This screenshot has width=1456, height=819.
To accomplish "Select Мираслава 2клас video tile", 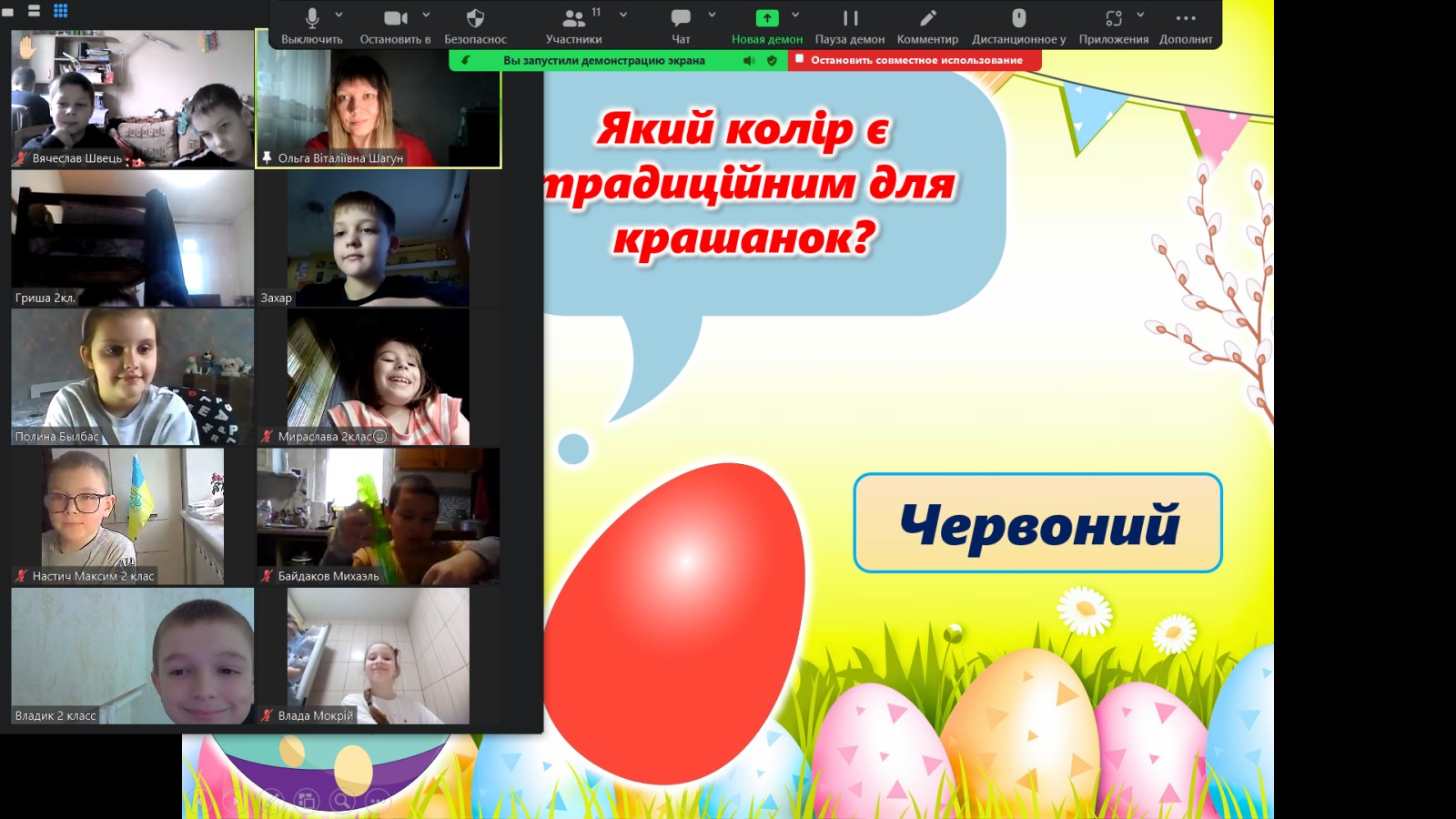I will 378,378.
